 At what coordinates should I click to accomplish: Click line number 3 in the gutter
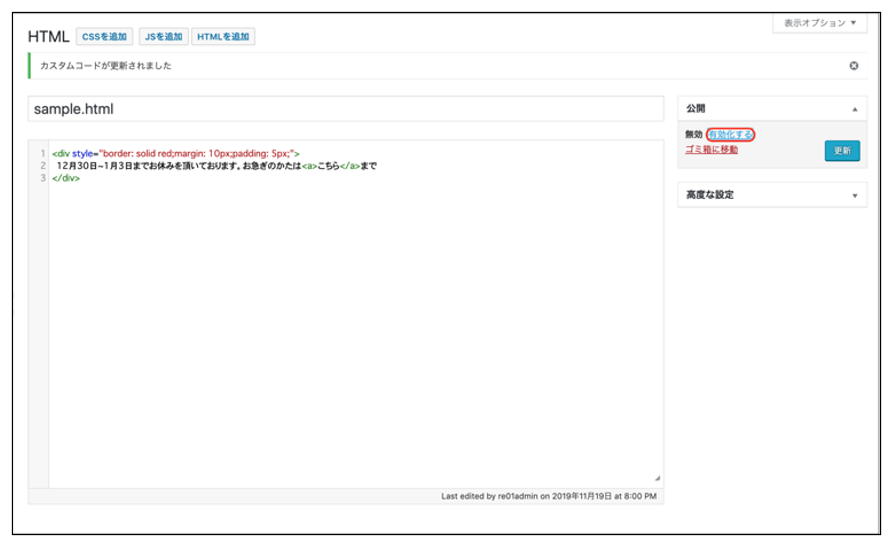click(x=42, y=178)
